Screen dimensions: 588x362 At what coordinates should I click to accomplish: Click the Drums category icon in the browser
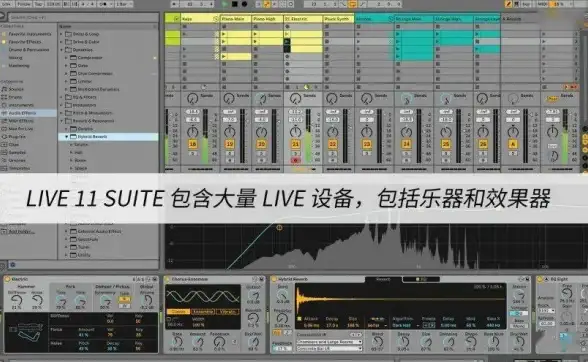coord(4,97)
